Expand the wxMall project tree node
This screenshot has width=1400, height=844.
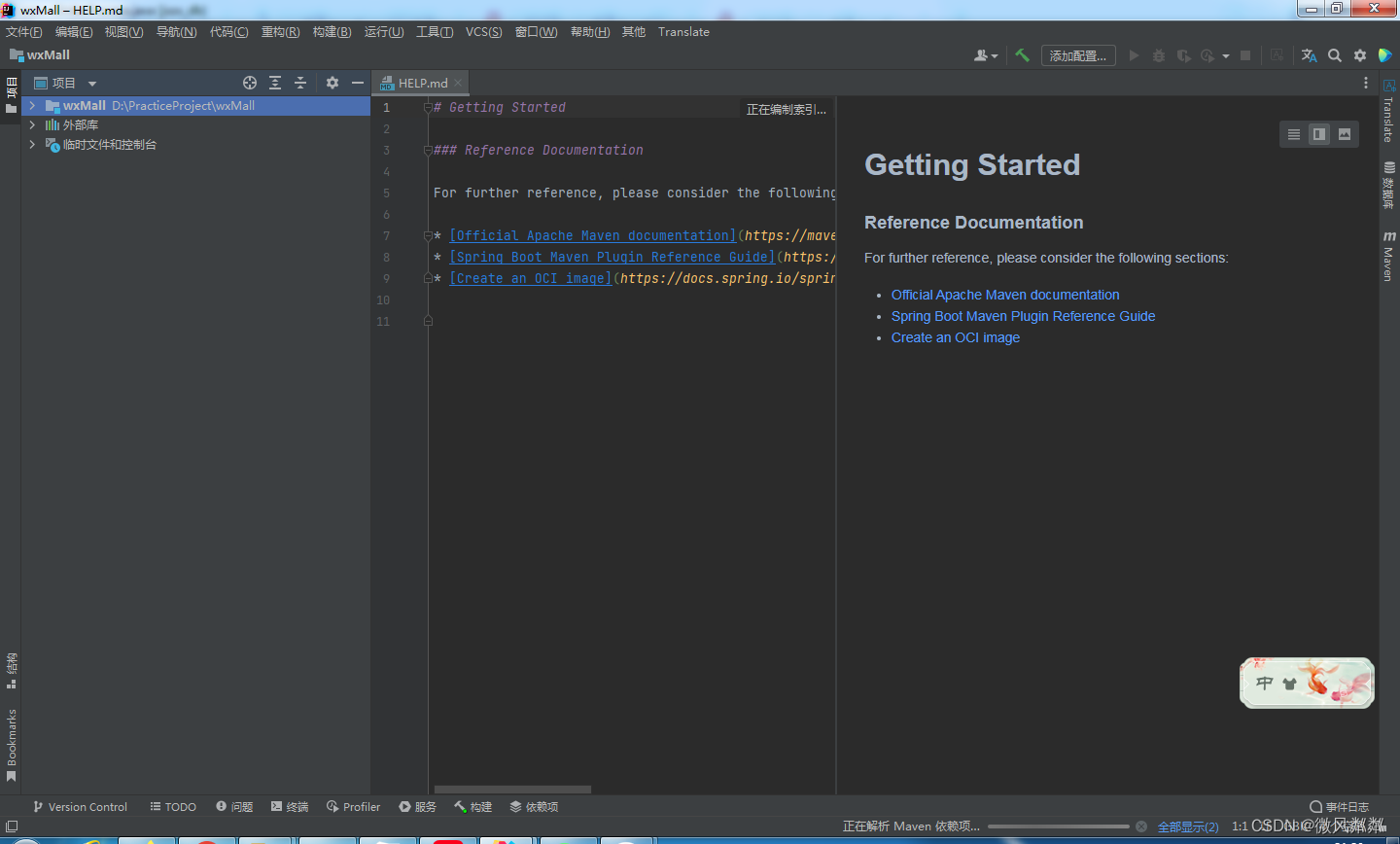32,105
